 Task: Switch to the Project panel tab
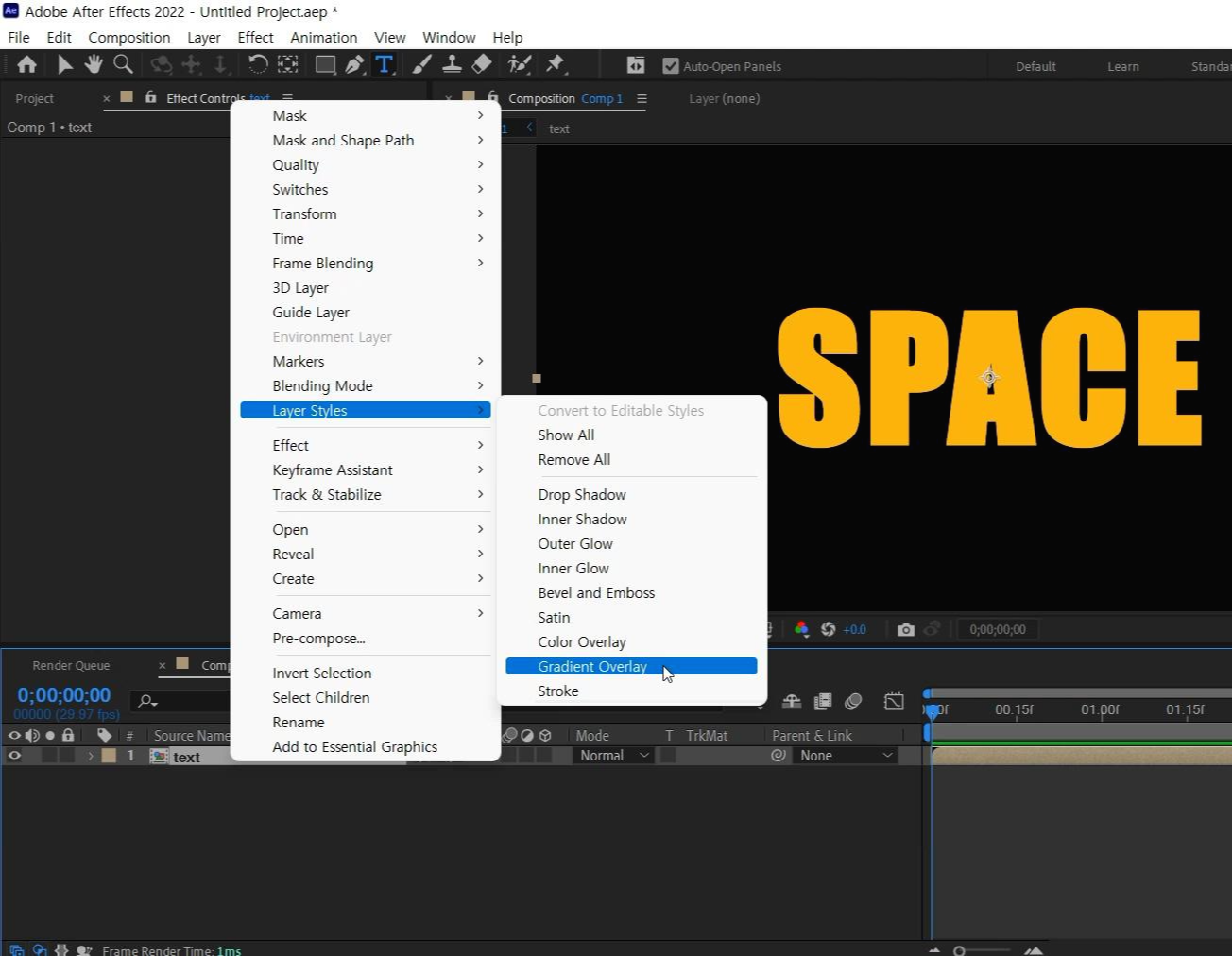35,98
